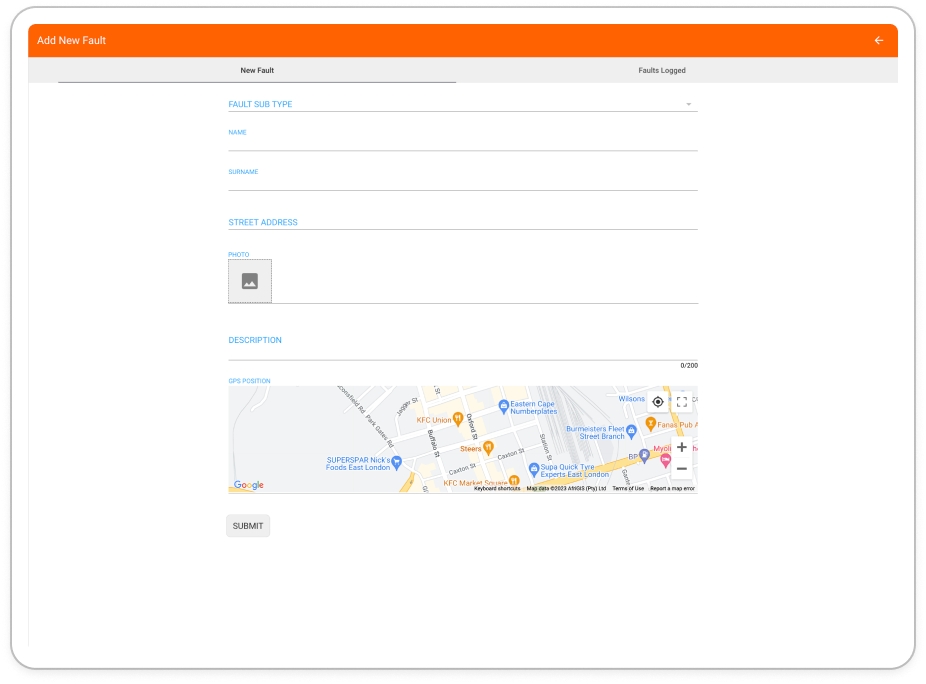Click into the Name input field
The height and width of the screenshot is (684, 926).
462,143
